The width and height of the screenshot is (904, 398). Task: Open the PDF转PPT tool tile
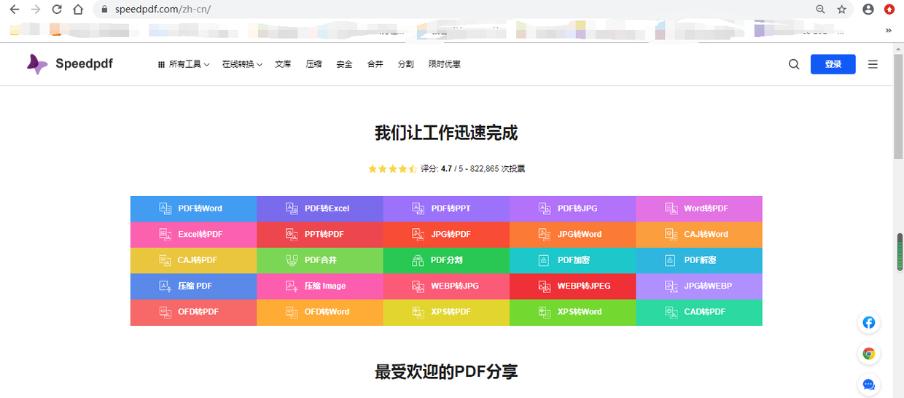446,209
